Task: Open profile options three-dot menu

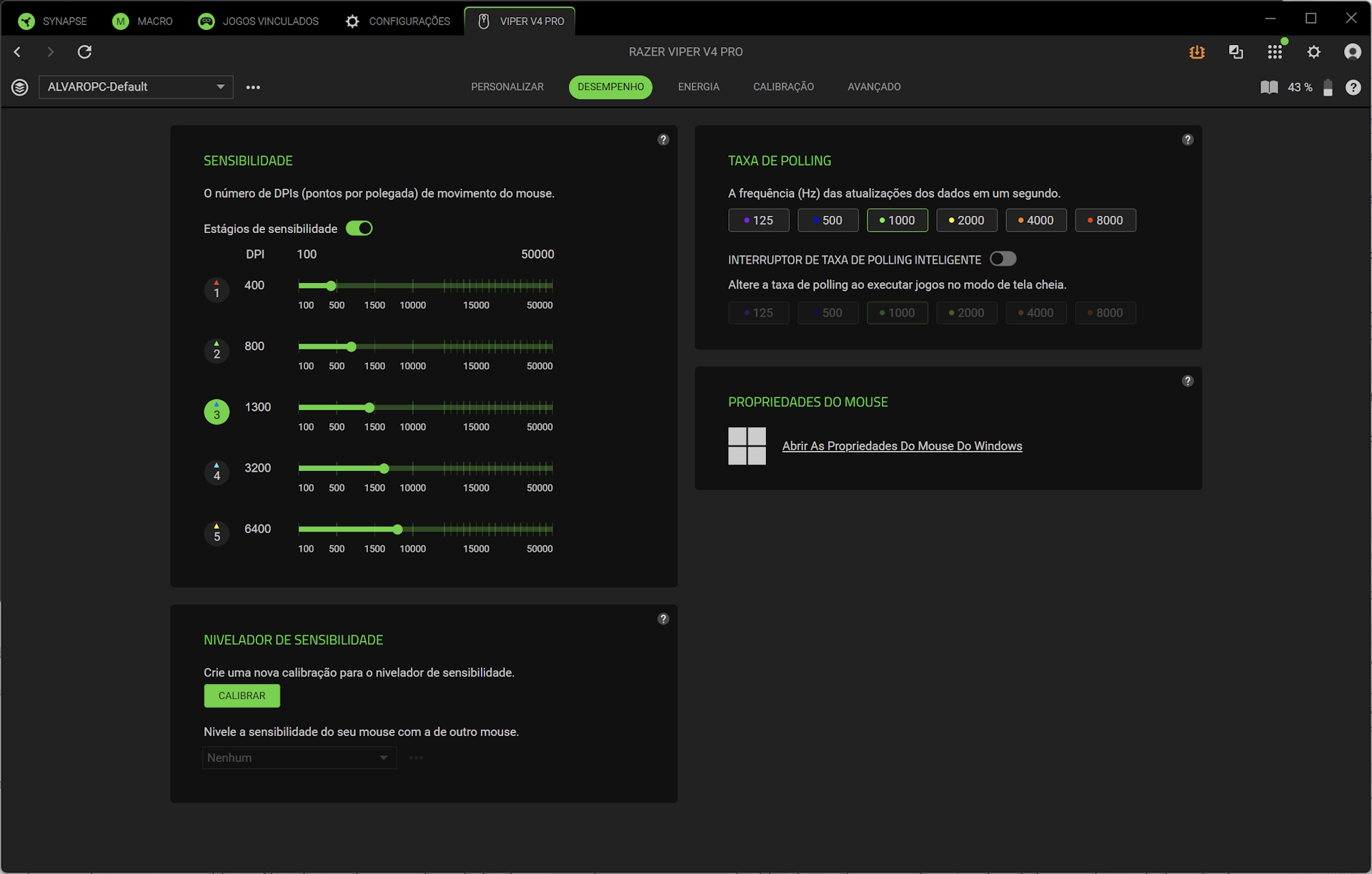Action: tap(253, 87)
